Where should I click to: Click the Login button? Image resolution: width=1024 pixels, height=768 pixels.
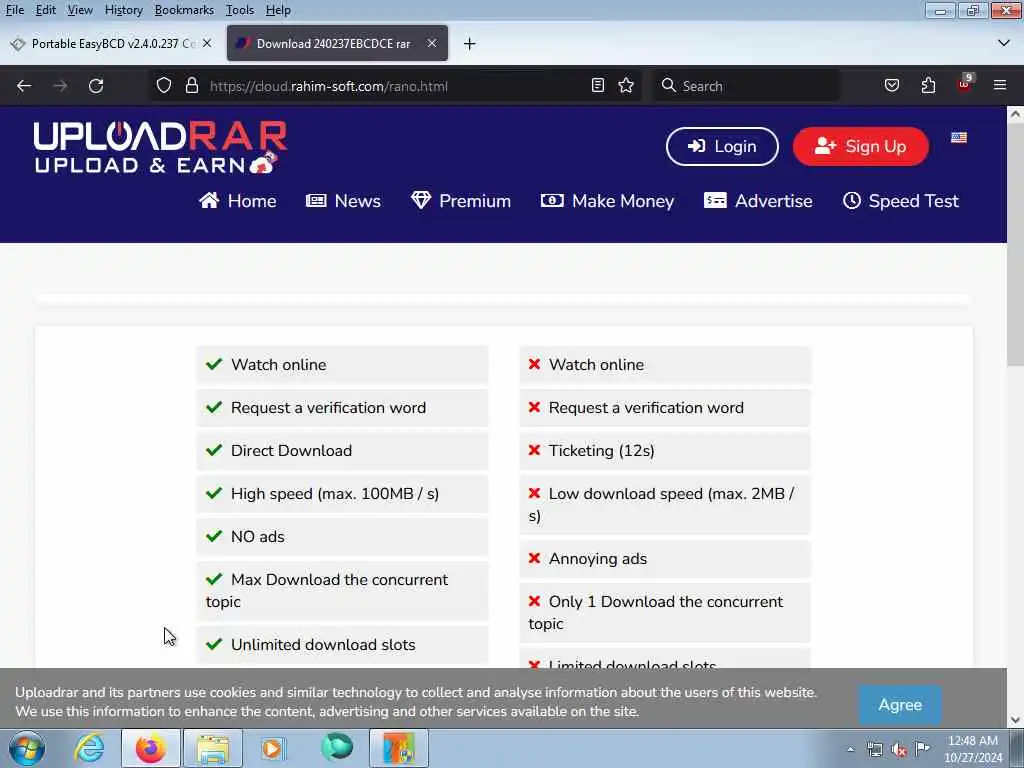(722, 146)
